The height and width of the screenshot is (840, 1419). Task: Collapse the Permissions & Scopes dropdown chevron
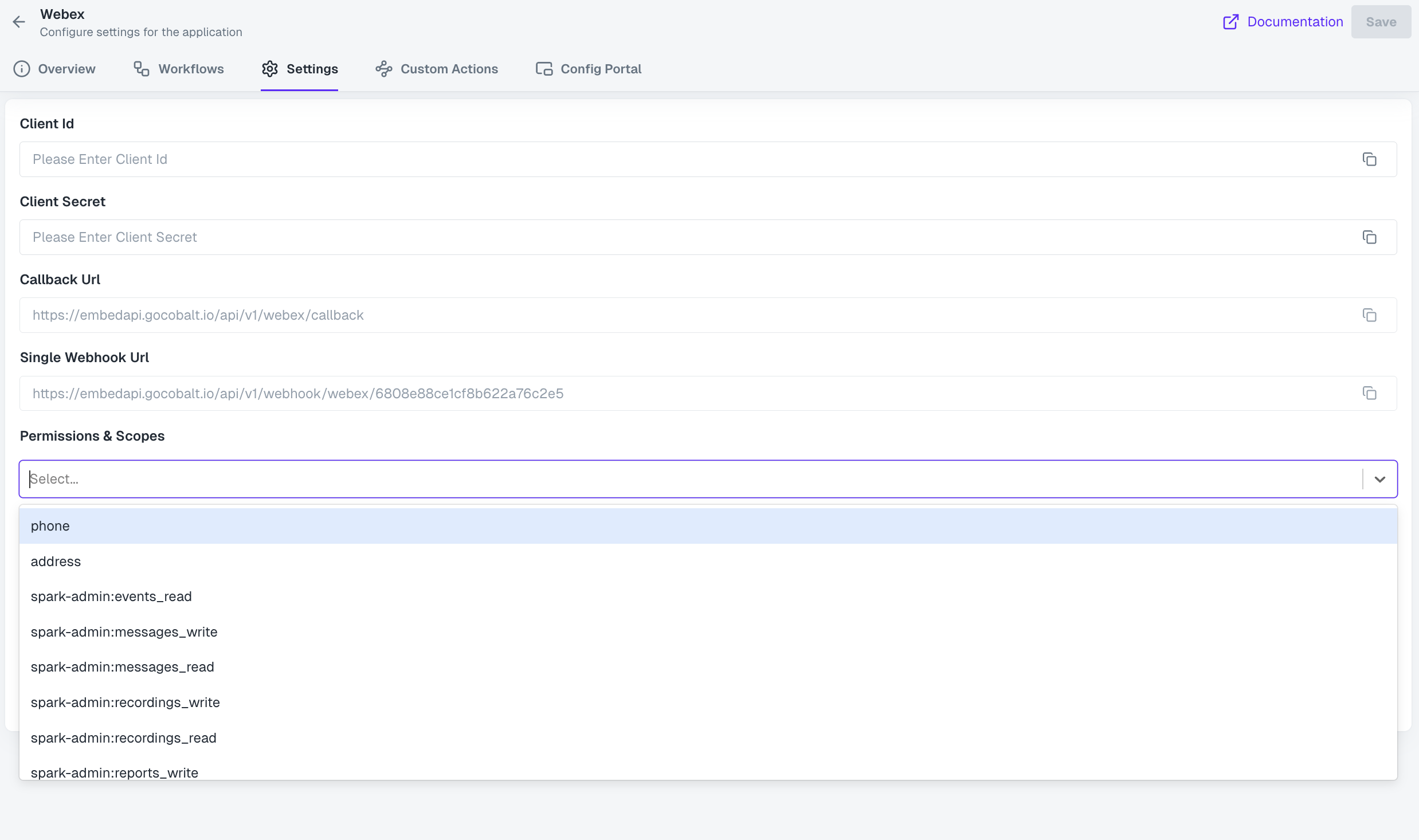click(1379, 479)
